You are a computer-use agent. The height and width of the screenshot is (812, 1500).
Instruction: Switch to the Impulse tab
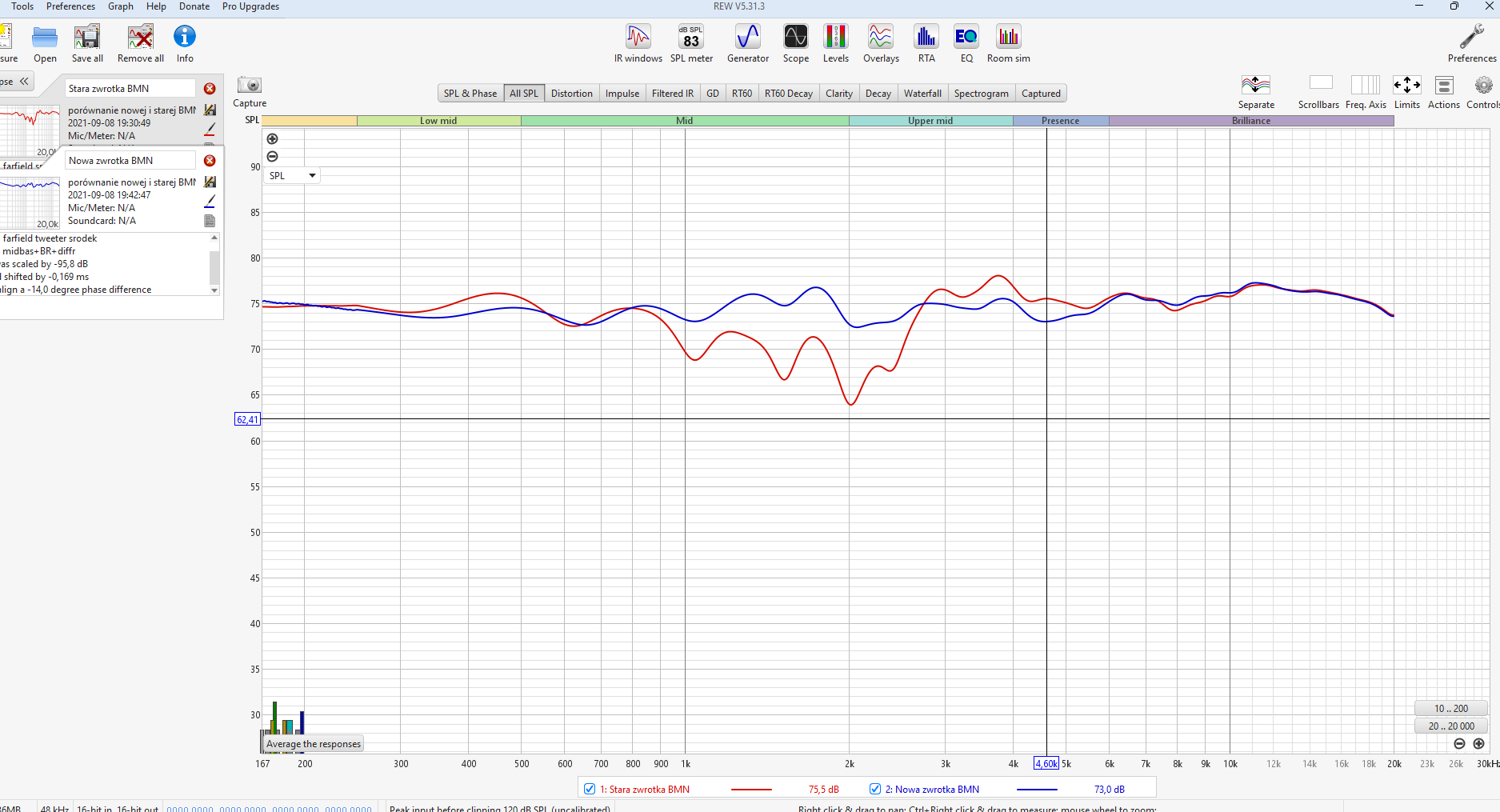[622, 94]
